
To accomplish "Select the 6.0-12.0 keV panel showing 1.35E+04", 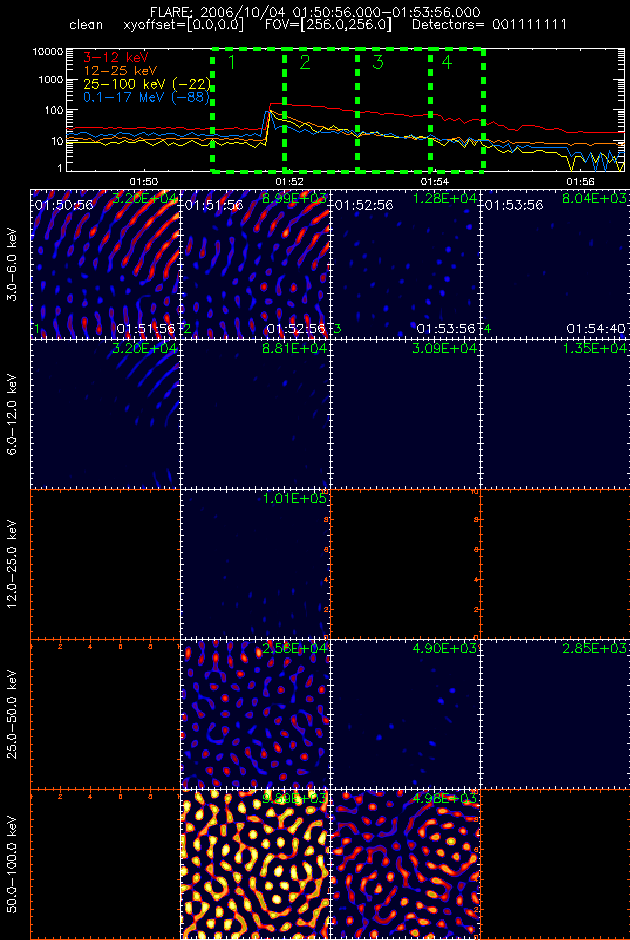I will [554, 414].
